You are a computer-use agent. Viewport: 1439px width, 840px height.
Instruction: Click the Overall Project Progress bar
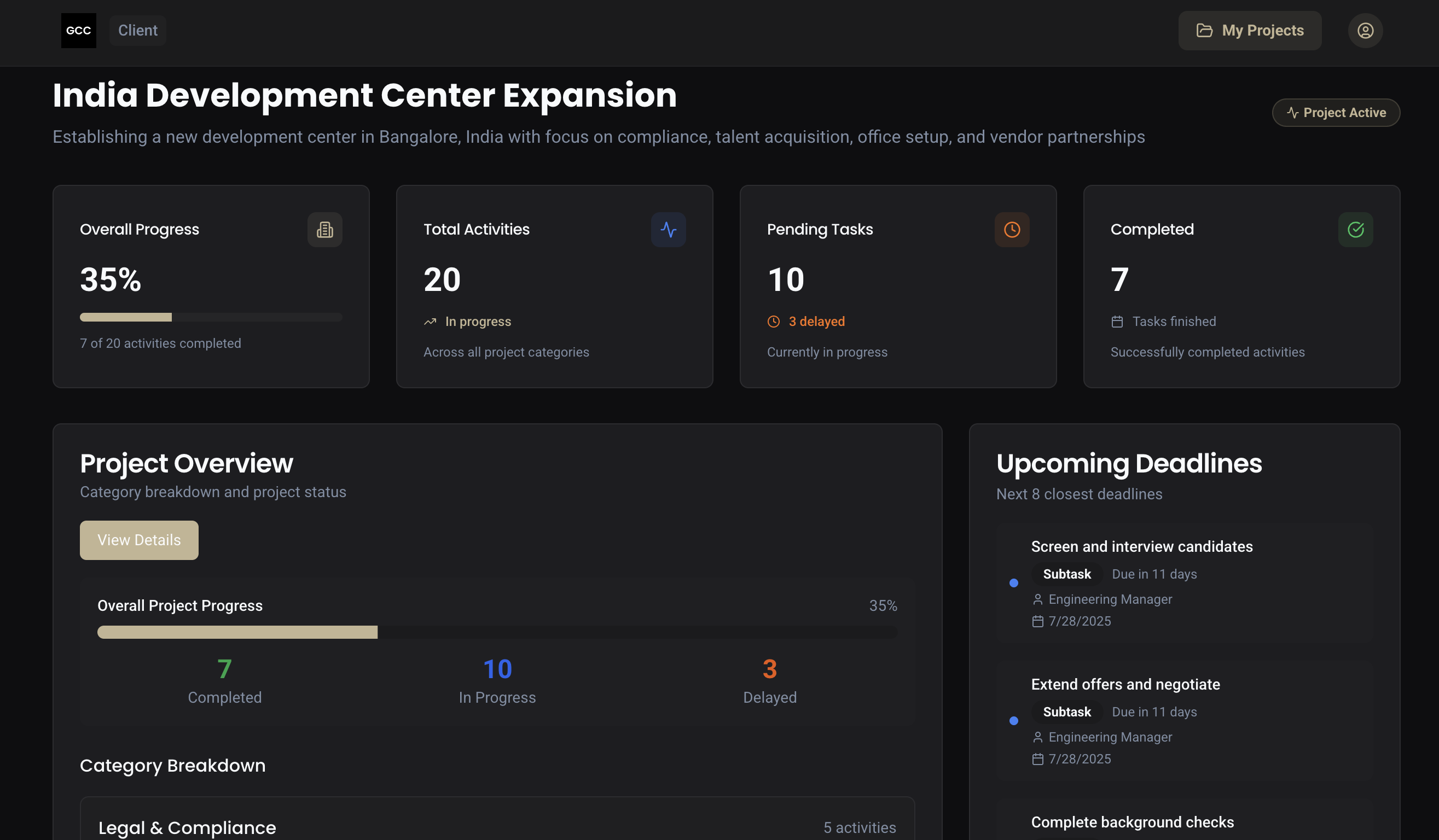click(497, 632)
